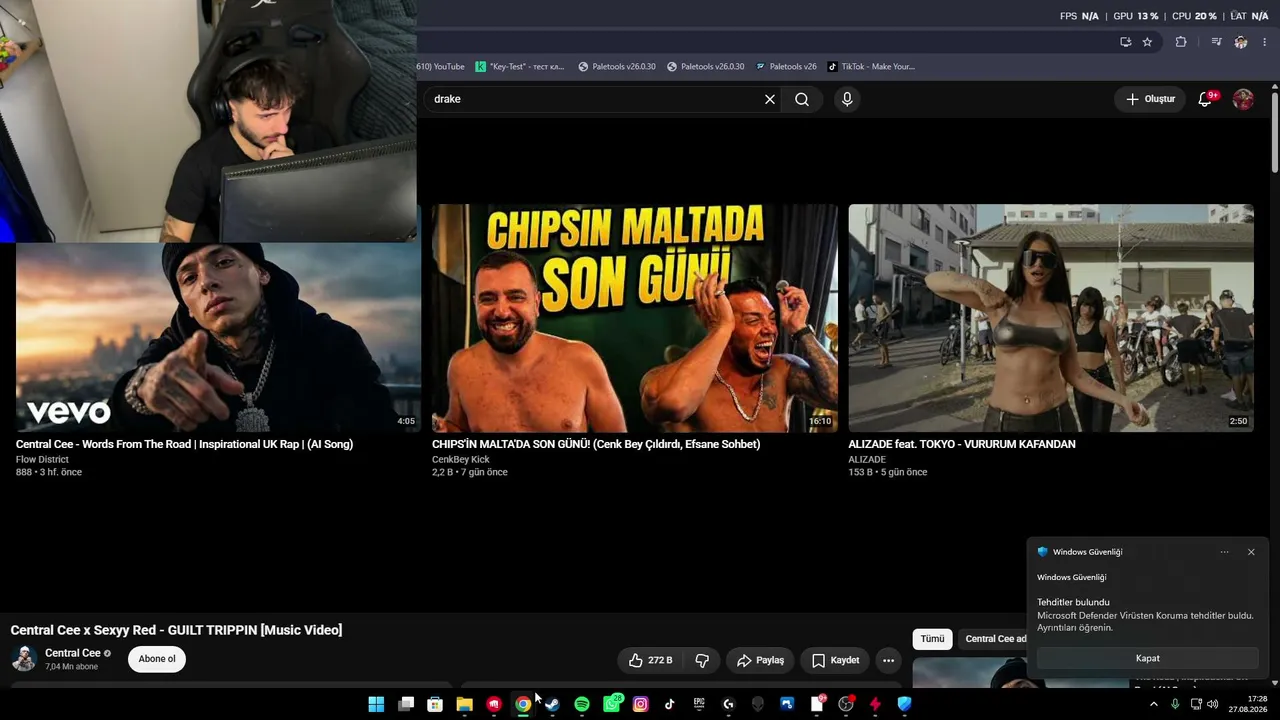Open Central Cee channel avatar
The height and width of the screenshot is (720, 1280).
24,659
